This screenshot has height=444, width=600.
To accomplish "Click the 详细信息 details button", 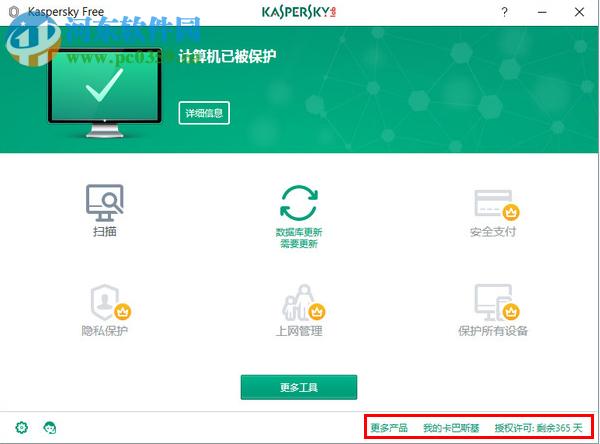I will 204,113.
